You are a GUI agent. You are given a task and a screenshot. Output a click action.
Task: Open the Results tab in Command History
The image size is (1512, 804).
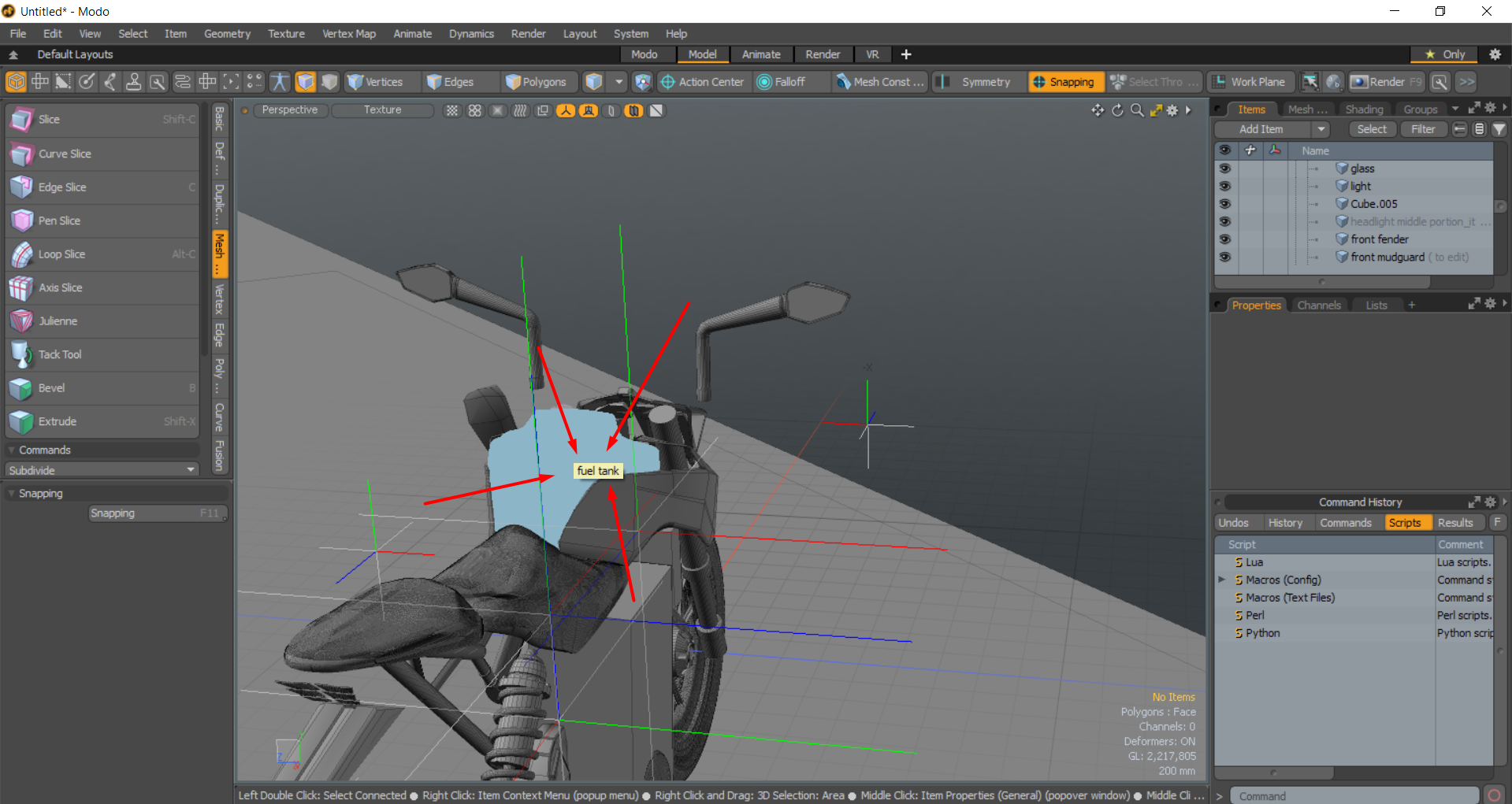click(1454, 523)
